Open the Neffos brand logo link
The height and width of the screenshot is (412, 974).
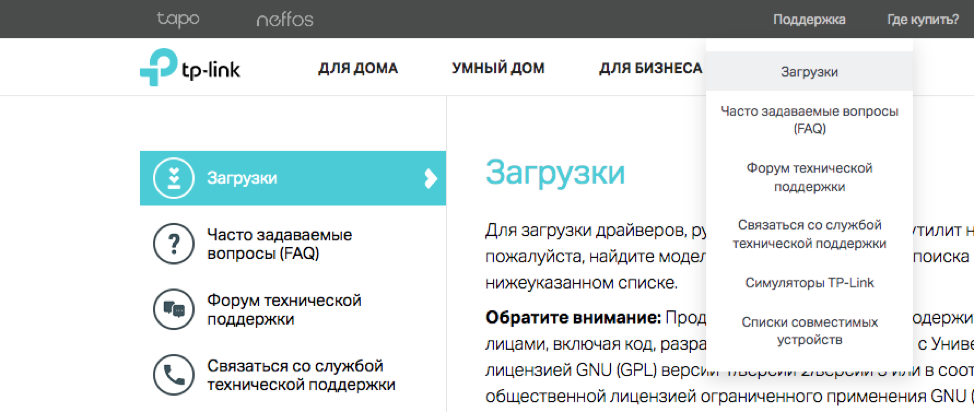click(285, 20)
